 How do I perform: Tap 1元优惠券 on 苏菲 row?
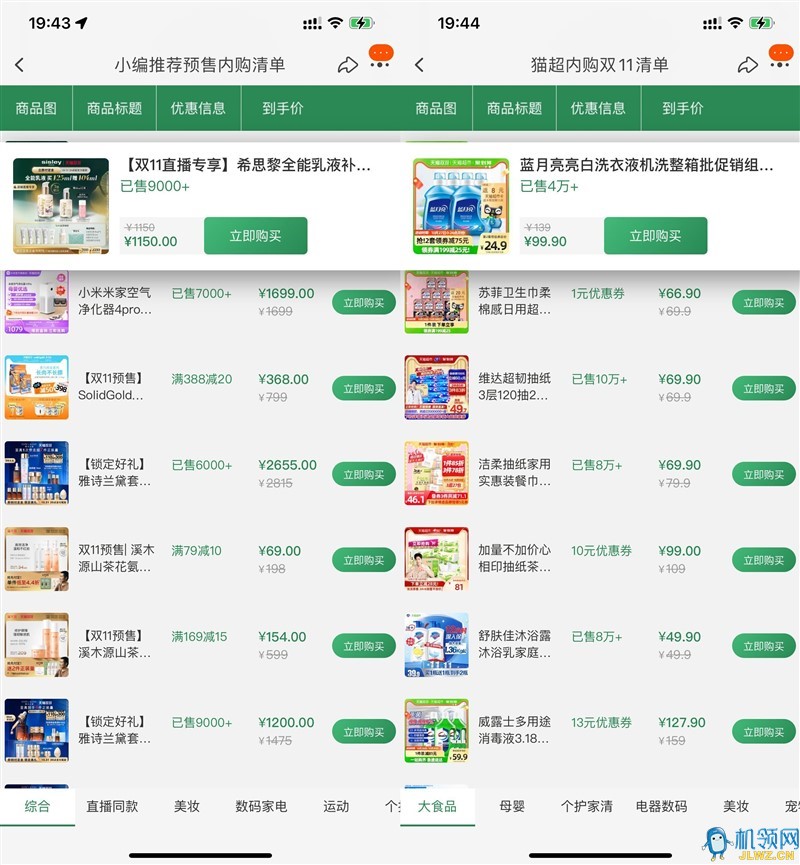(x=598, y=293)
